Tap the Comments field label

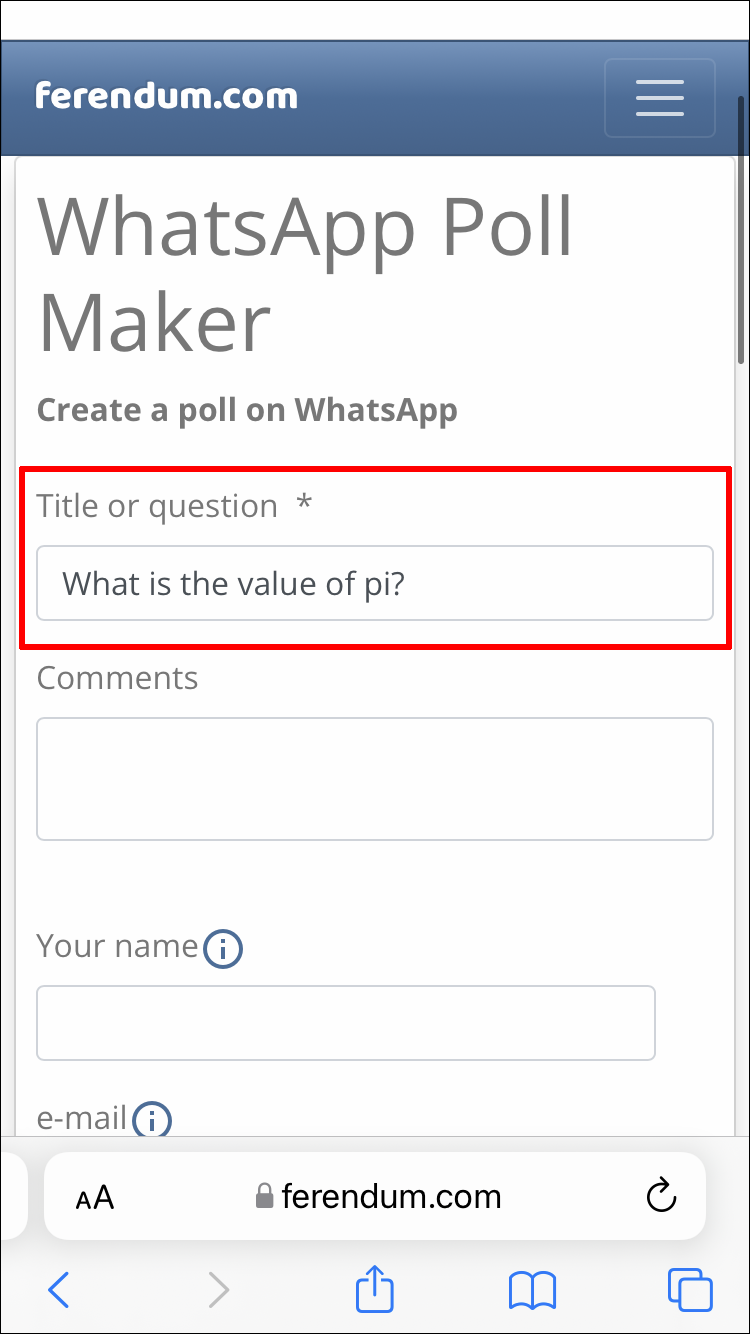(117, 678)
